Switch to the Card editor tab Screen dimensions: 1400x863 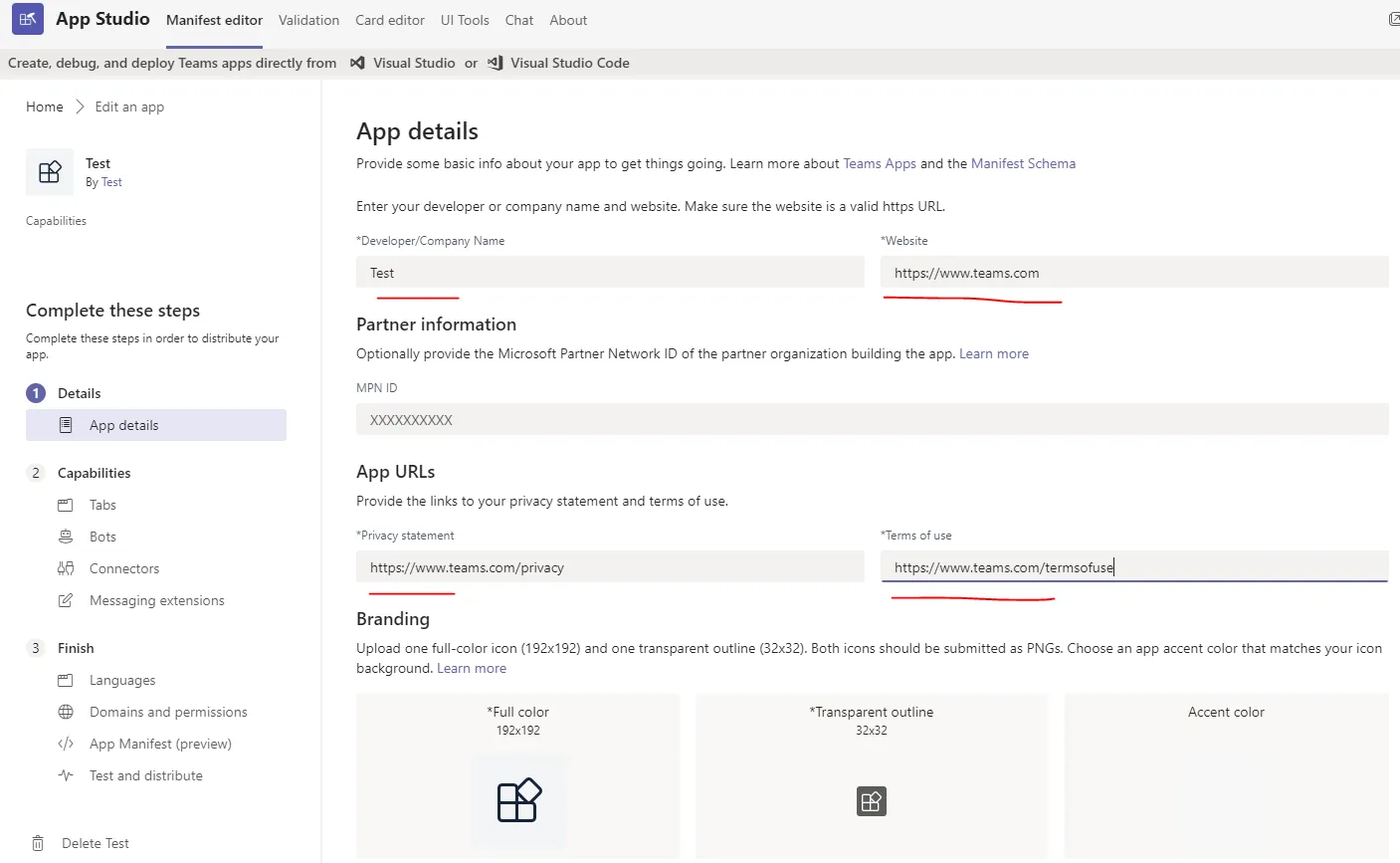390,20
